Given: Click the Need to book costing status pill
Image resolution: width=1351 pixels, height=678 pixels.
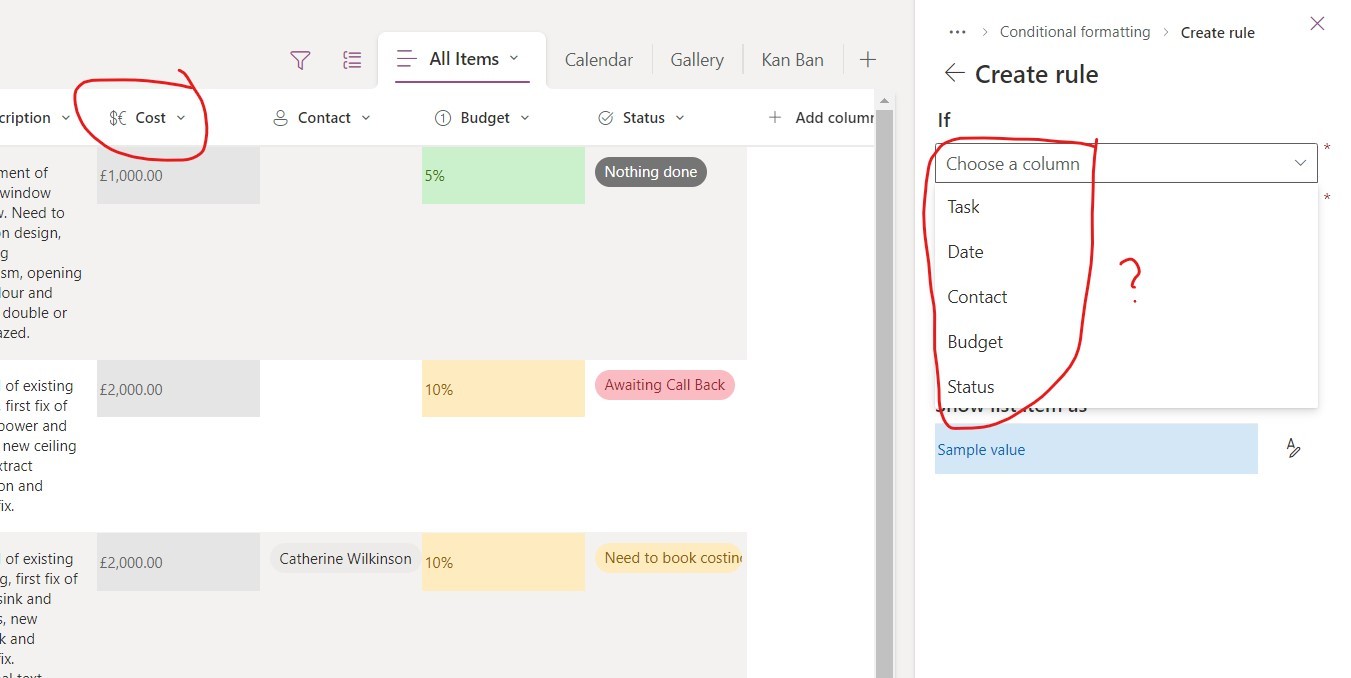Looking at the screenshot, I should [x=669, y=558].
